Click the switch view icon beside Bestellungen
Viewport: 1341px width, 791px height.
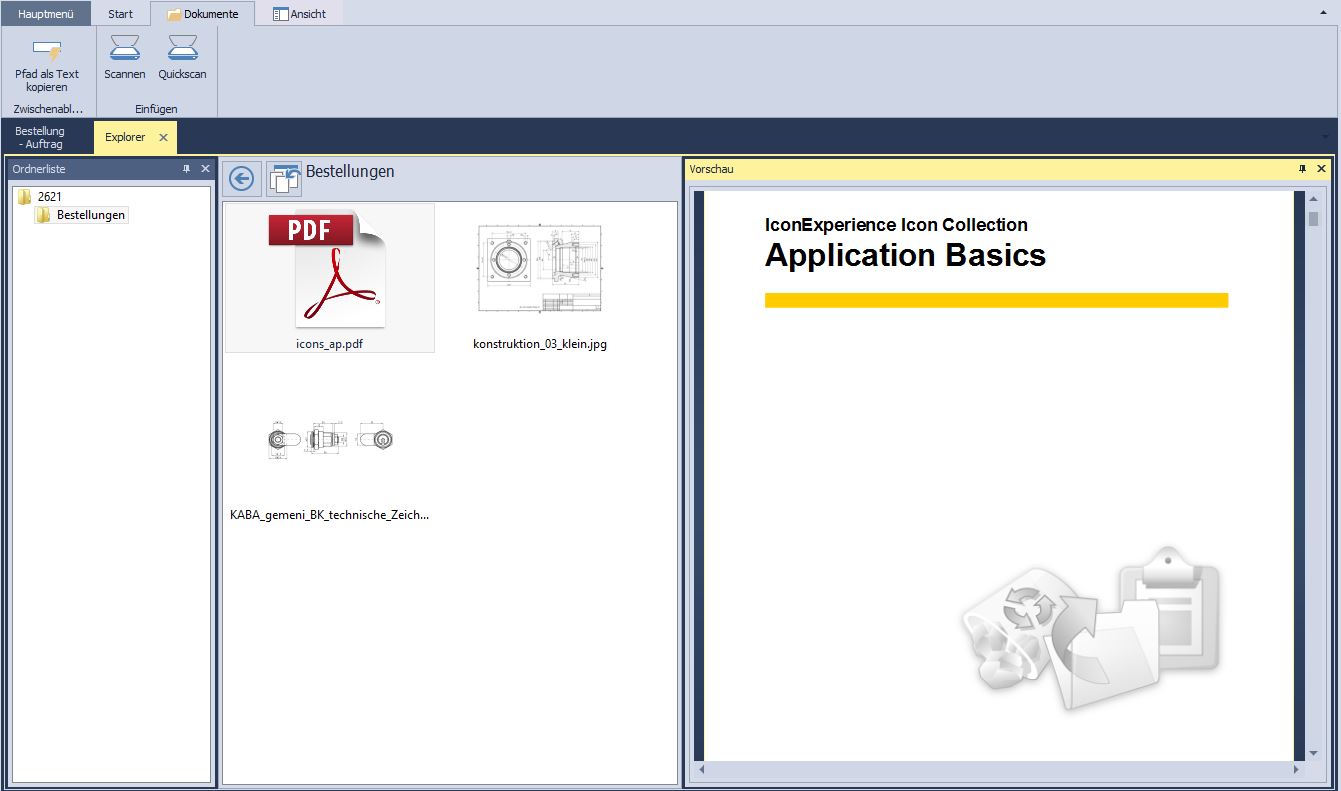tap(284, 178)
